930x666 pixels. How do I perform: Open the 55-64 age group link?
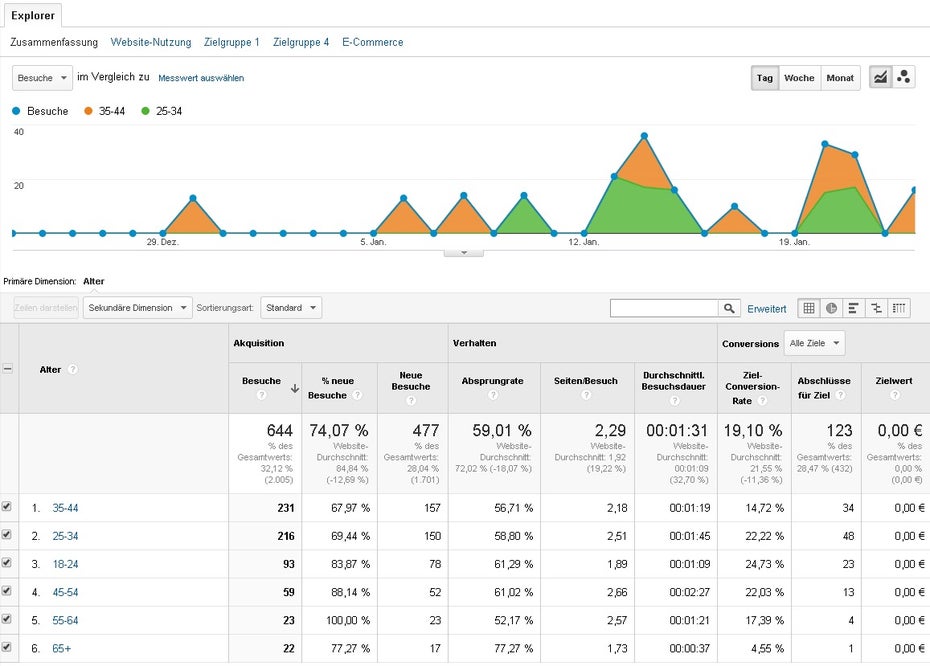pyautogui.click(x=65, y=620)
